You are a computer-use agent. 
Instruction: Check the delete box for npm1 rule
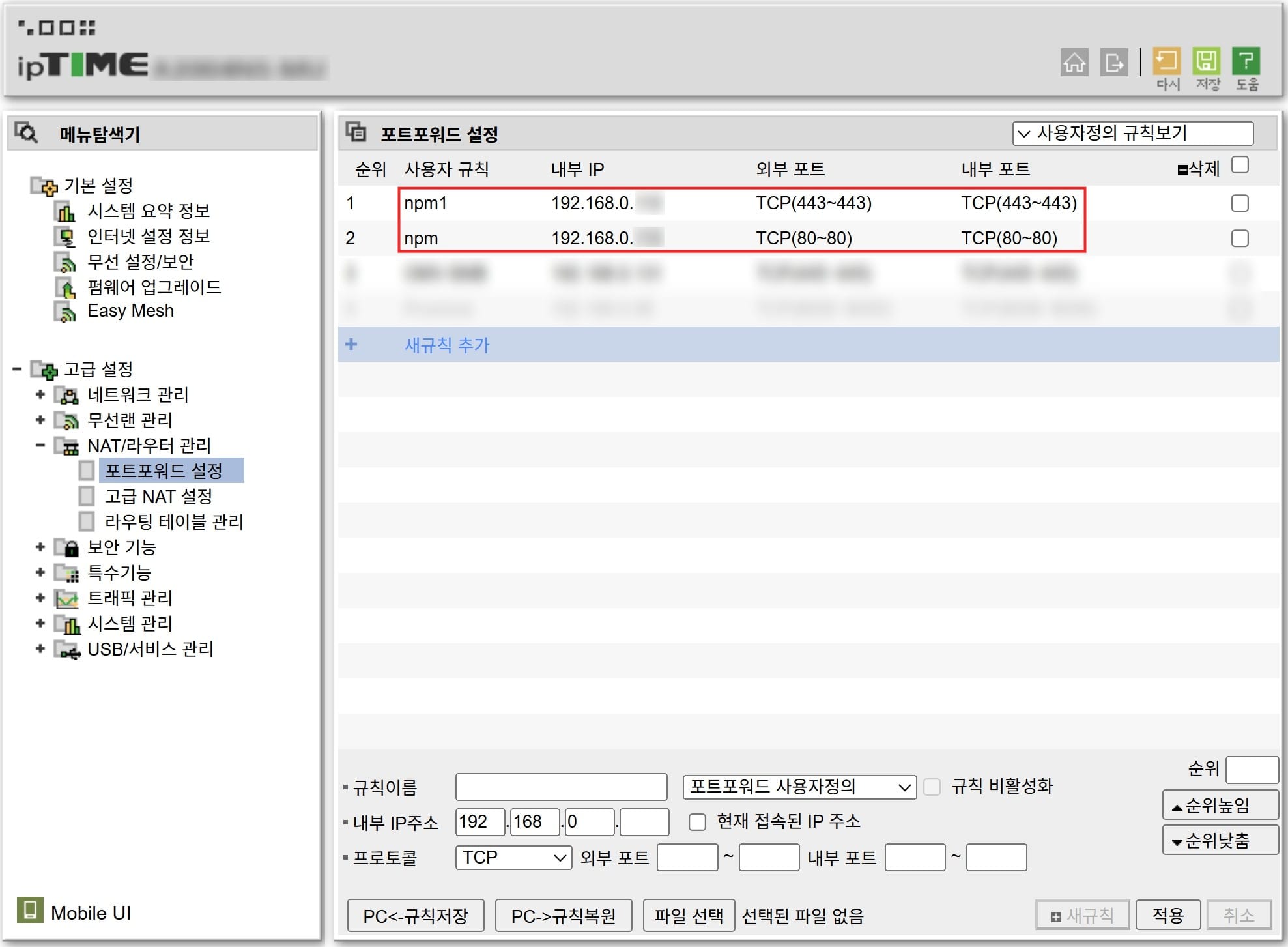tap(1239, 203)
